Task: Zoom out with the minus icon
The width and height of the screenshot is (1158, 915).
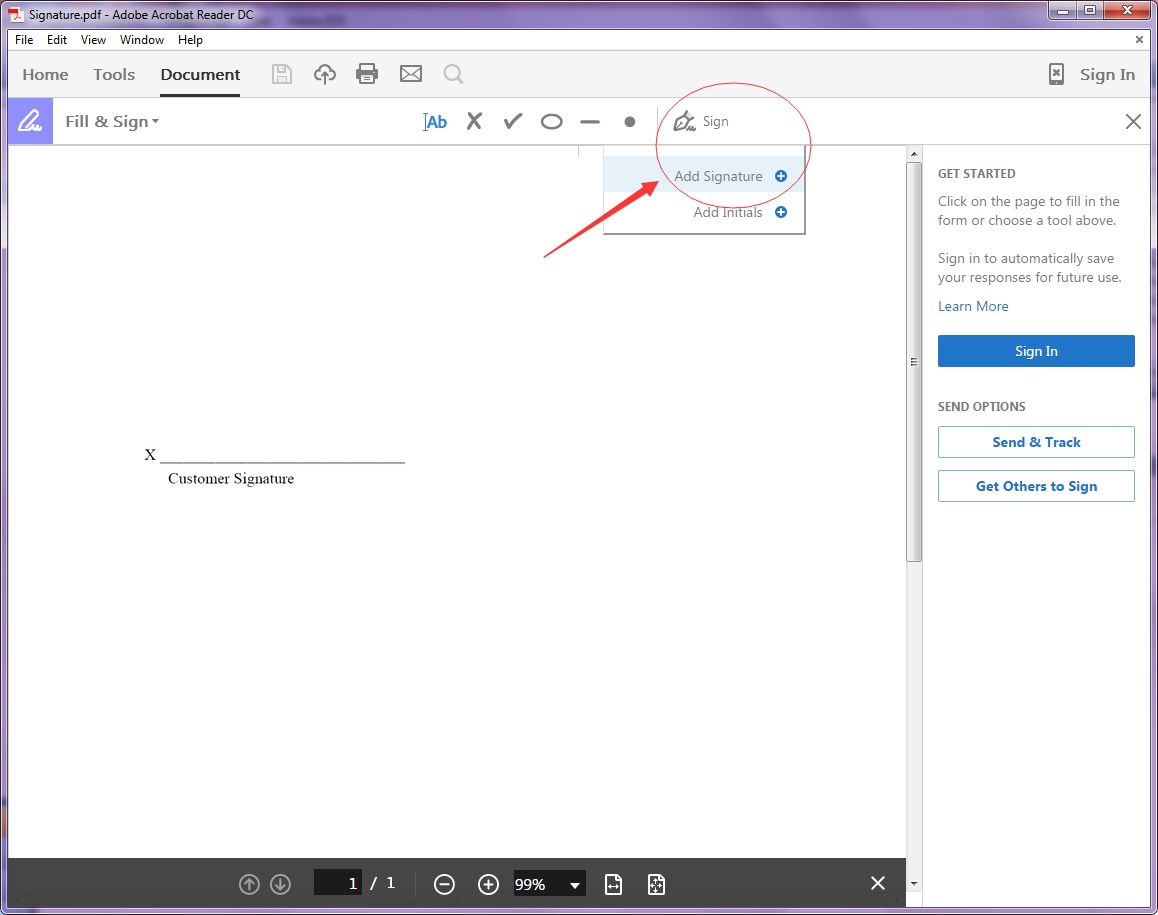Action: tap(444, 884)
